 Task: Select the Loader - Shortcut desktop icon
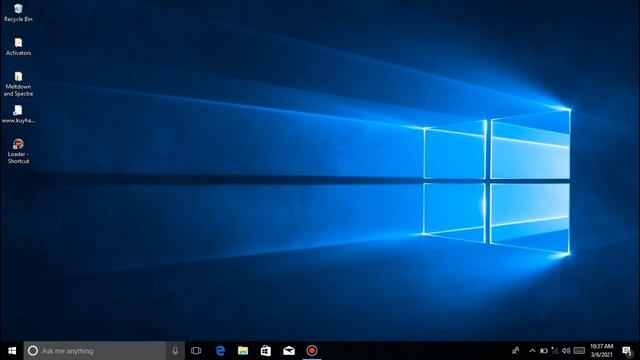coord(18,151)
